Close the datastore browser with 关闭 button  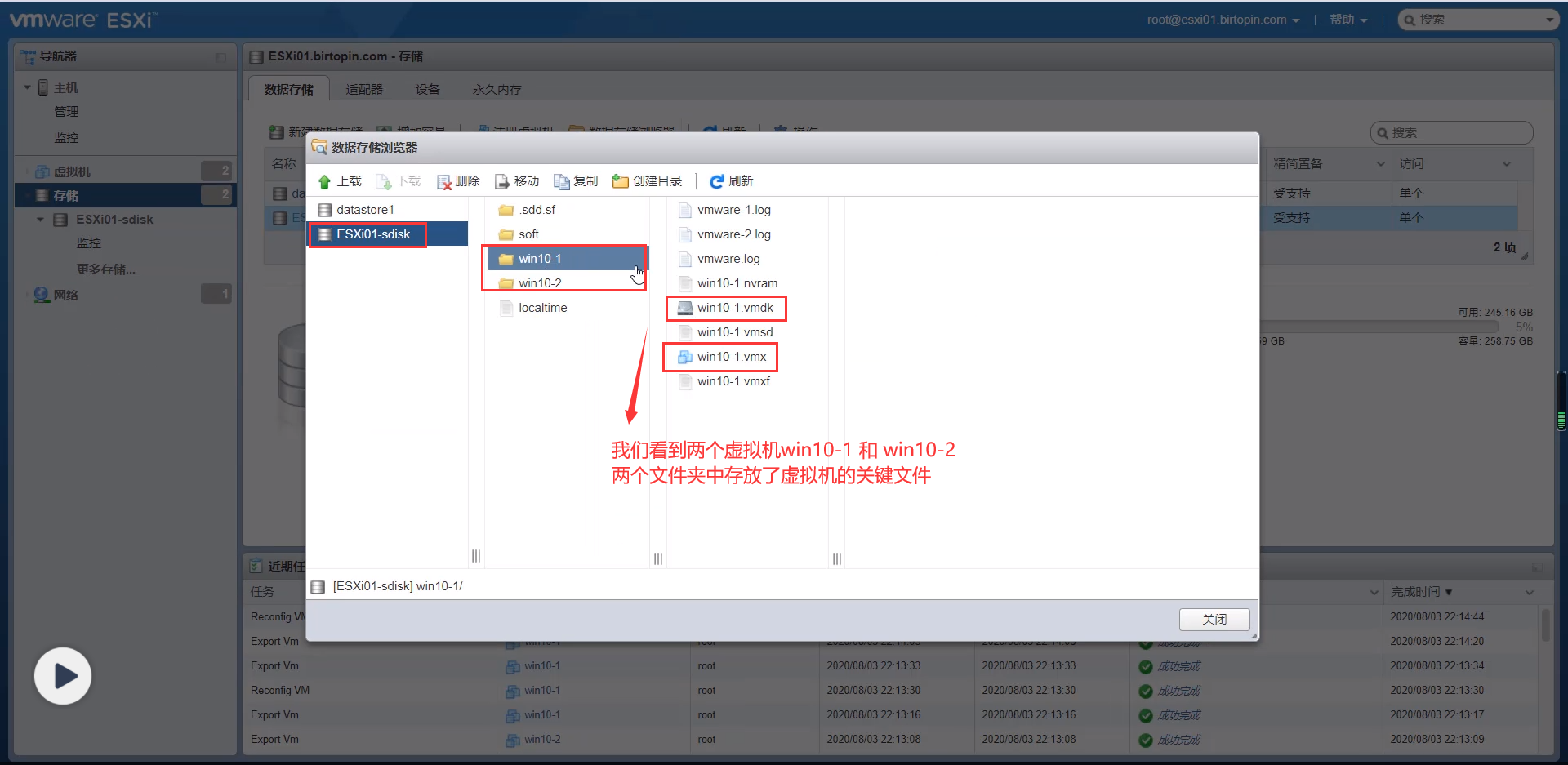pos(1214,620)
